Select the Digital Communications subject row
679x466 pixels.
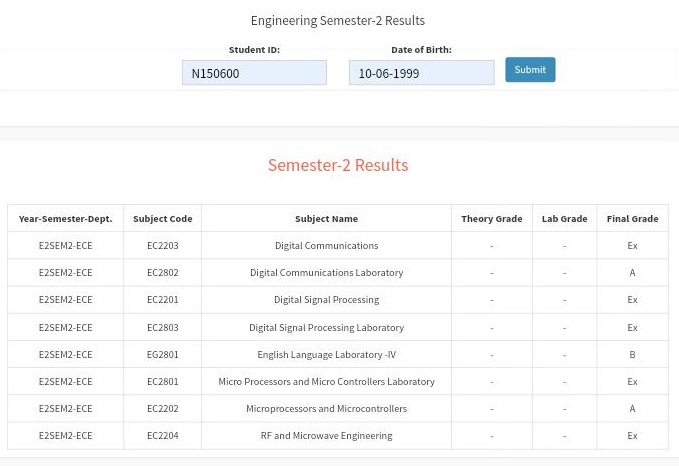tap(326, 245)
